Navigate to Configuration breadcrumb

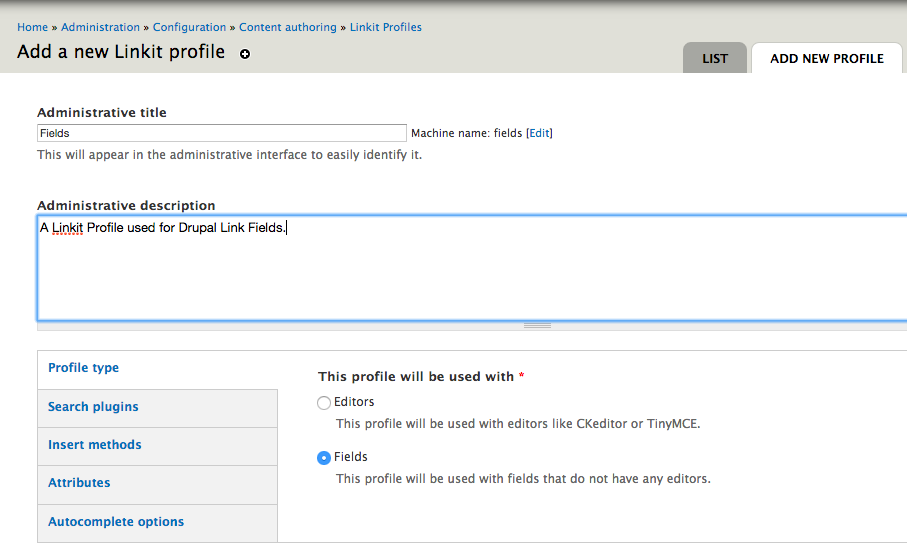click(x=189, y=27)
